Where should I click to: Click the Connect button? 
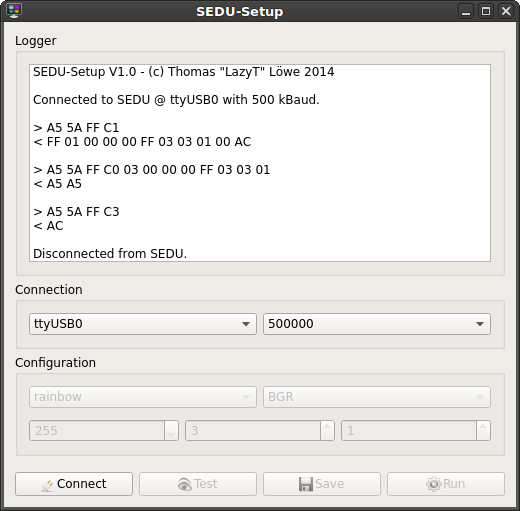[74, 484]
